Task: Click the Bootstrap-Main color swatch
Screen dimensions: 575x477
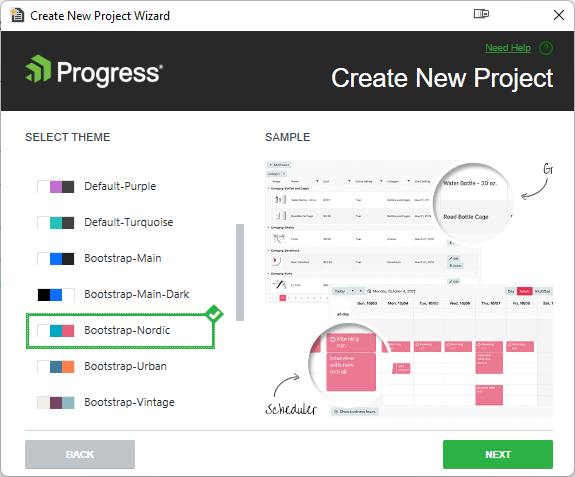Action: point(56,258)
